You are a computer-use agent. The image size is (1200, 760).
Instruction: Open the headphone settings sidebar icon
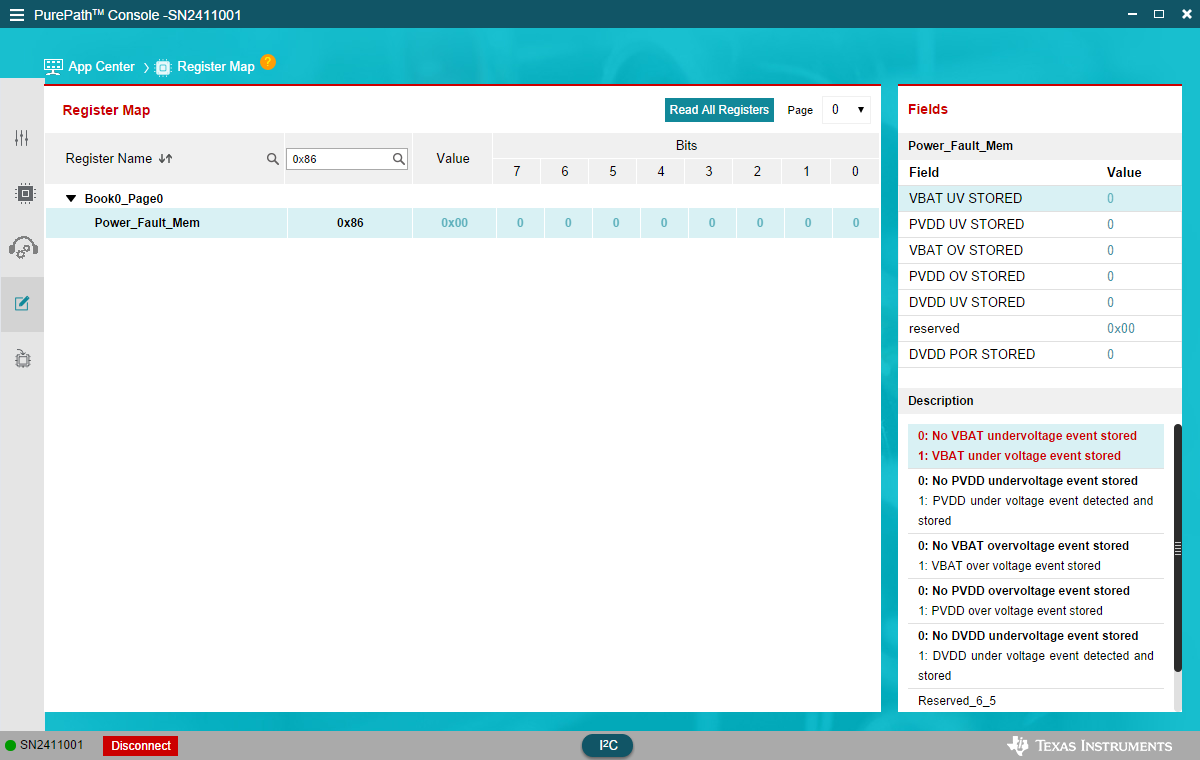click(x=22, y=248)
